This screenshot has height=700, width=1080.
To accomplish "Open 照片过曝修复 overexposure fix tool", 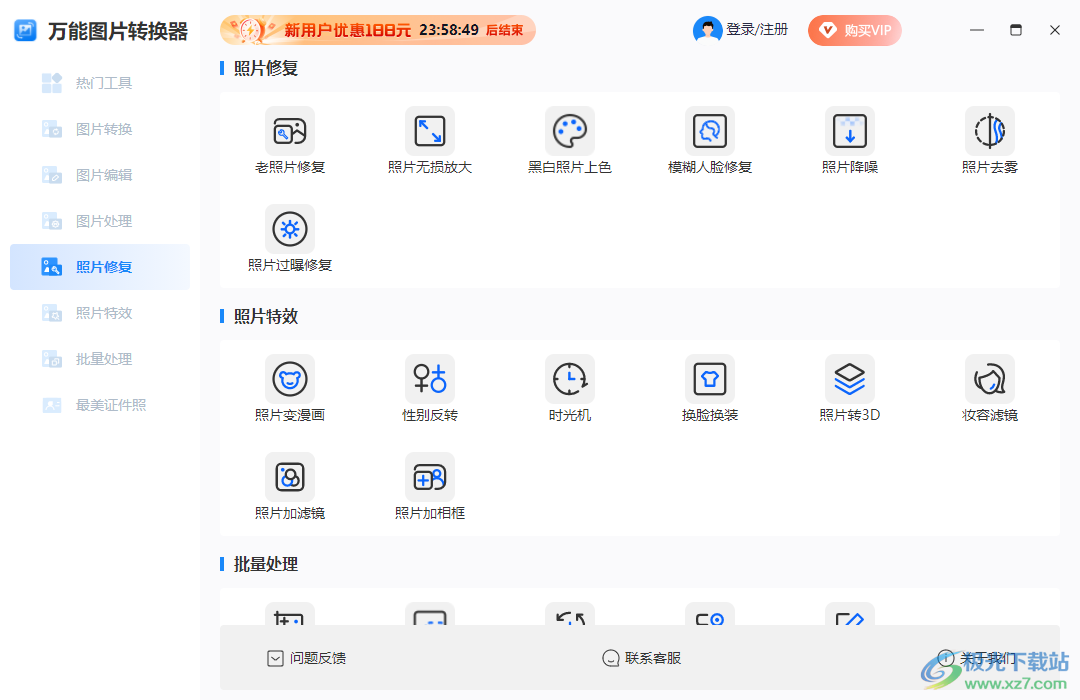I will 290,238.
